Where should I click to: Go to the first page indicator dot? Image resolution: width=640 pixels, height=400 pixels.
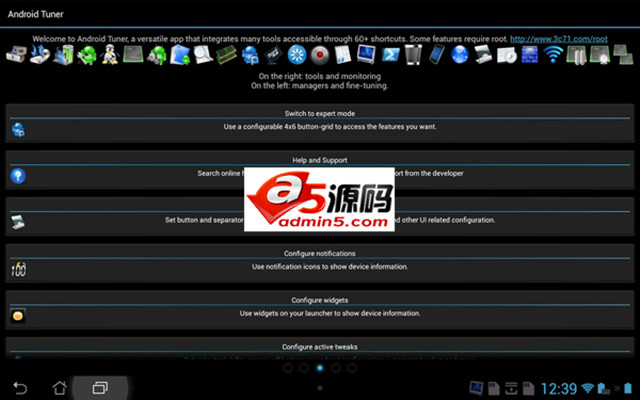pos(288,368)
